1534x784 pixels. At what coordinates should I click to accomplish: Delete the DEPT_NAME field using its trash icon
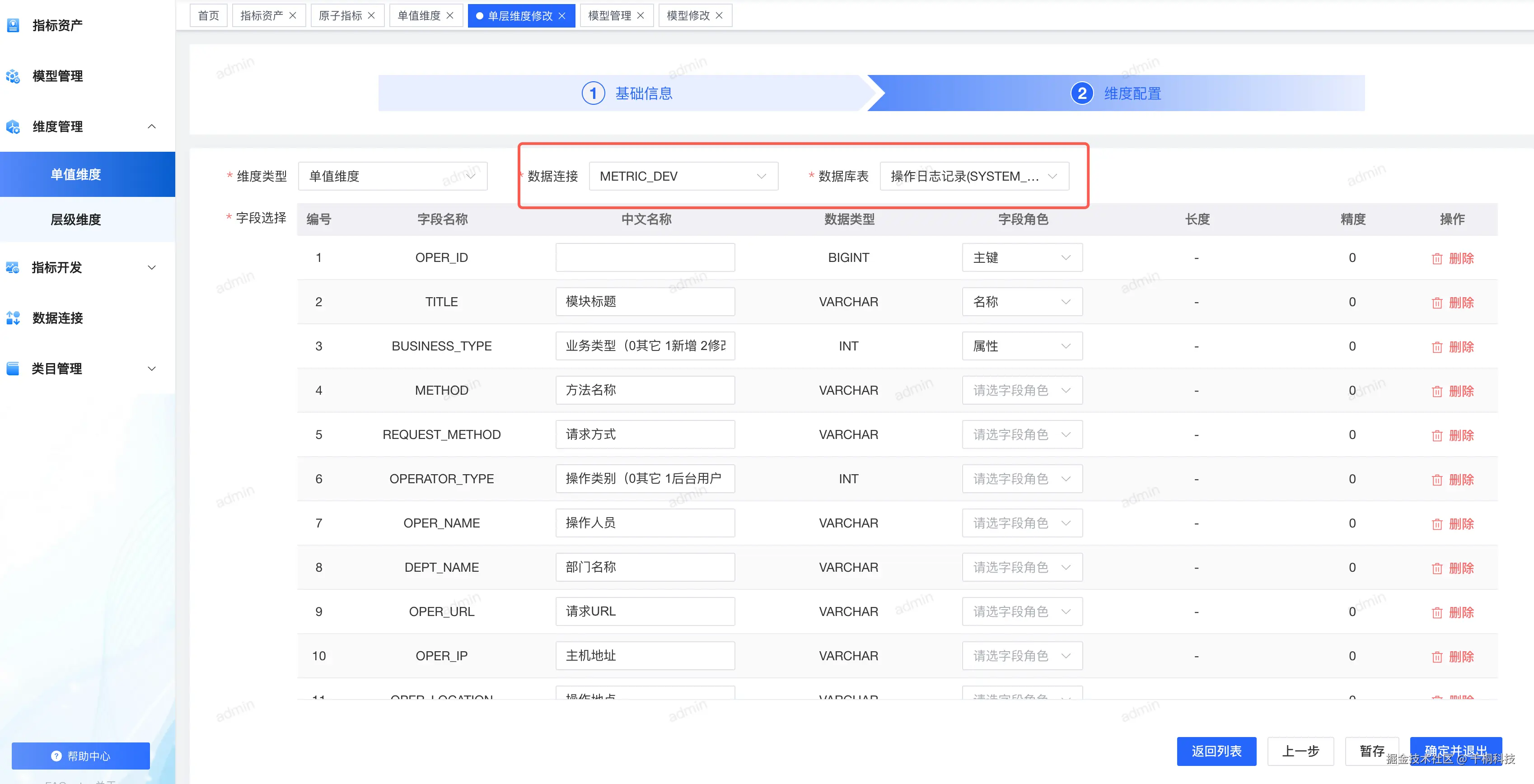pyautogui.click(x=1437, y=567)
